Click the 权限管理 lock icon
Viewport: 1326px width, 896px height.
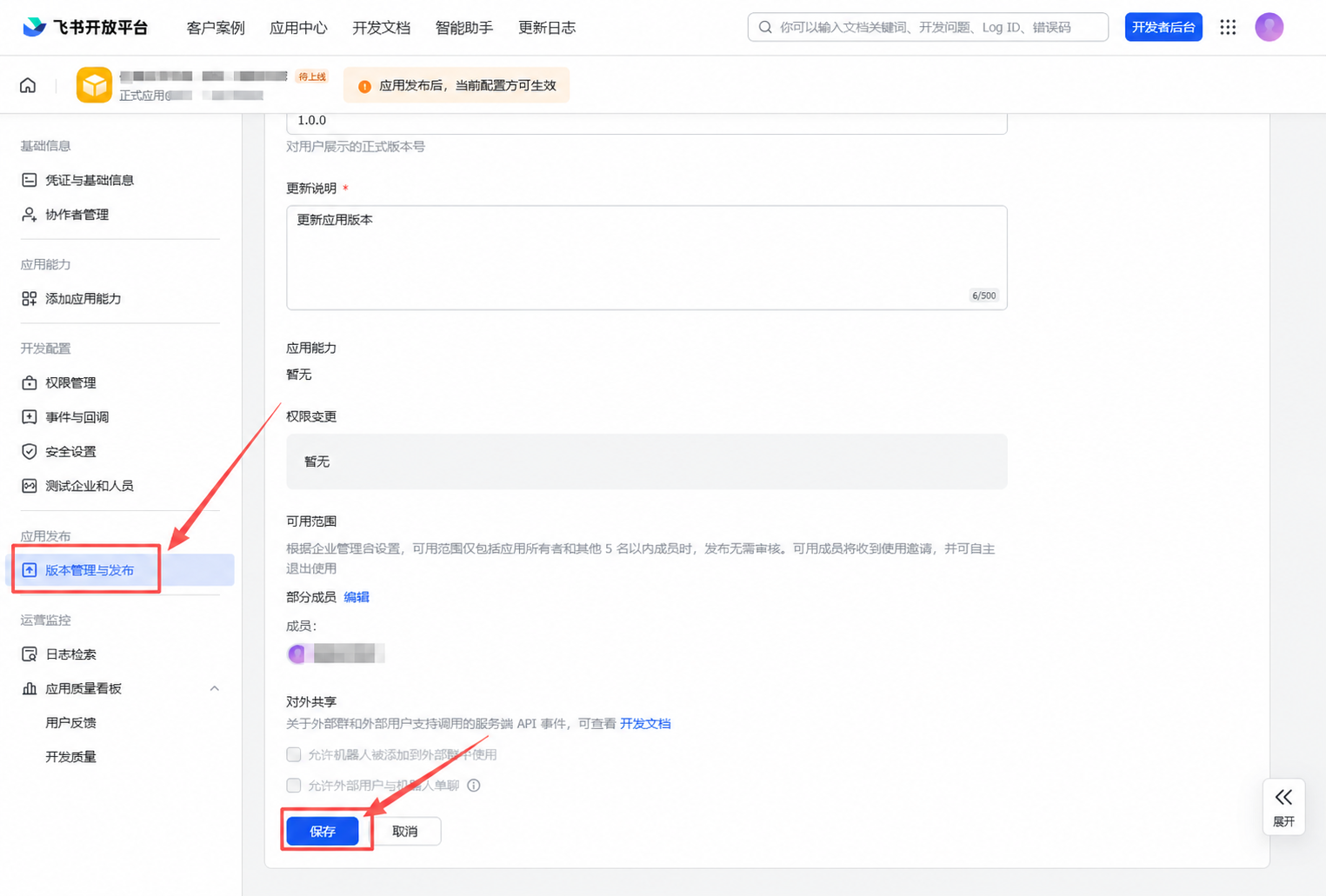[29, 382]
